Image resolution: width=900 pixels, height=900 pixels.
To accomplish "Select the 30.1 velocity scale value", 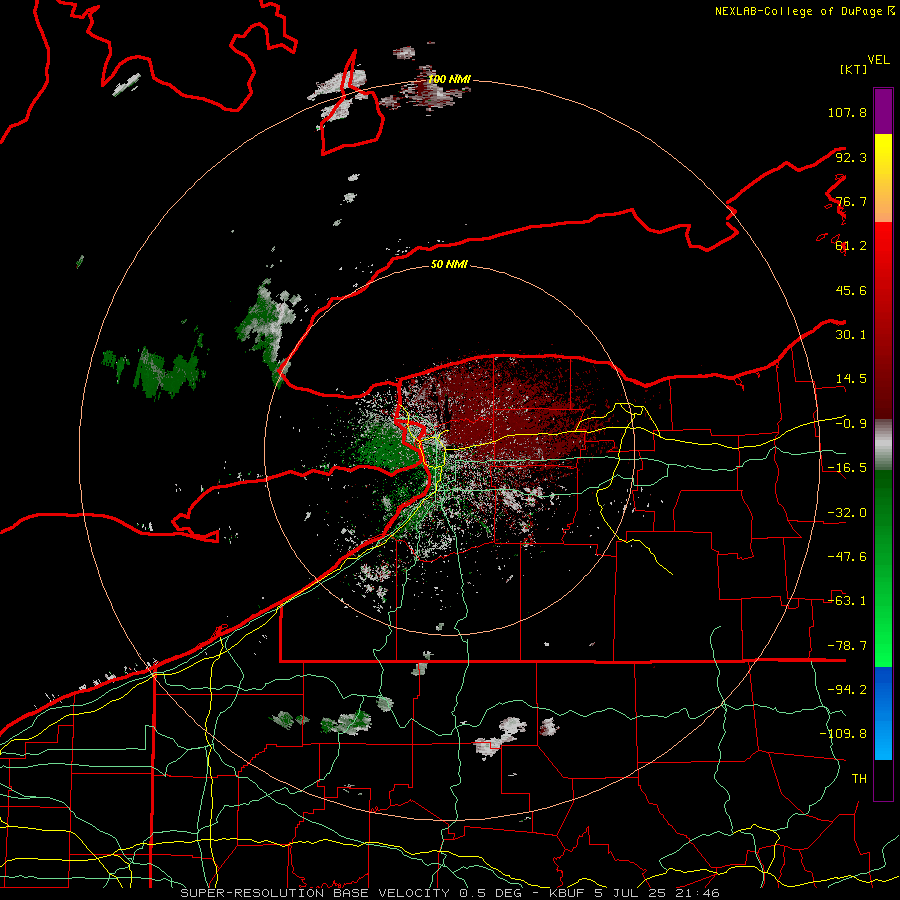I will tap(851, 335).
